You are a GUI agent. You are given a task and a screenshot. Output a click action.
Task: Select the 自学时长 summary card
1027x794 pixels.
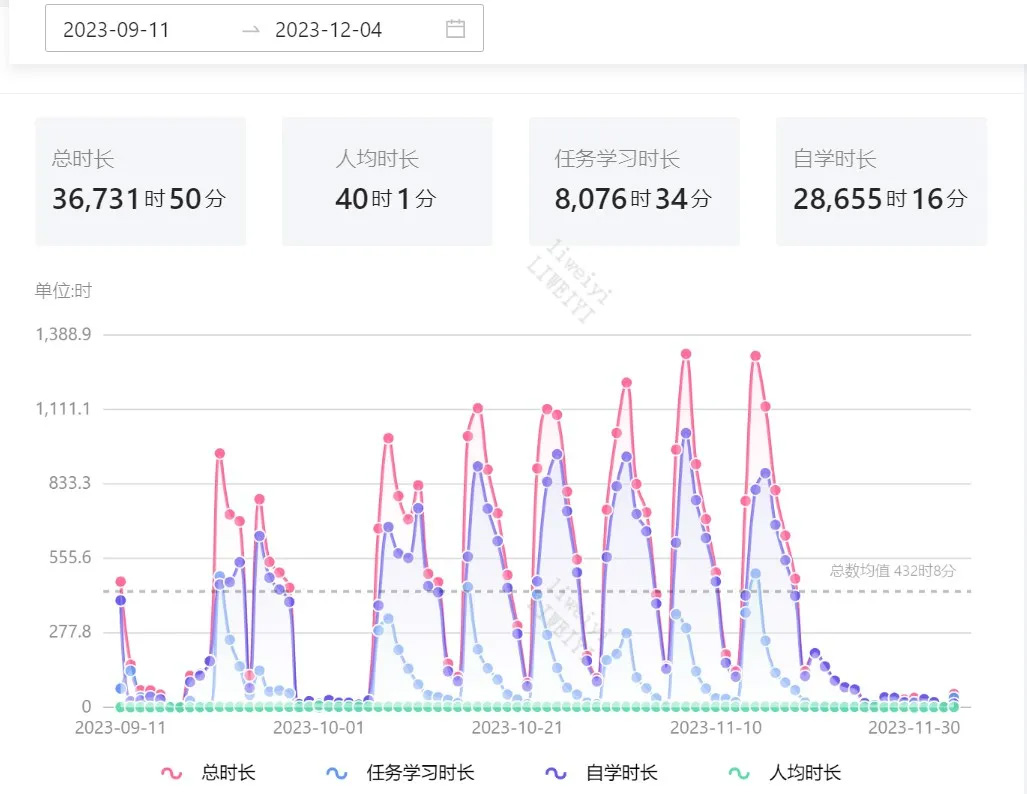[x=881, y=181]
